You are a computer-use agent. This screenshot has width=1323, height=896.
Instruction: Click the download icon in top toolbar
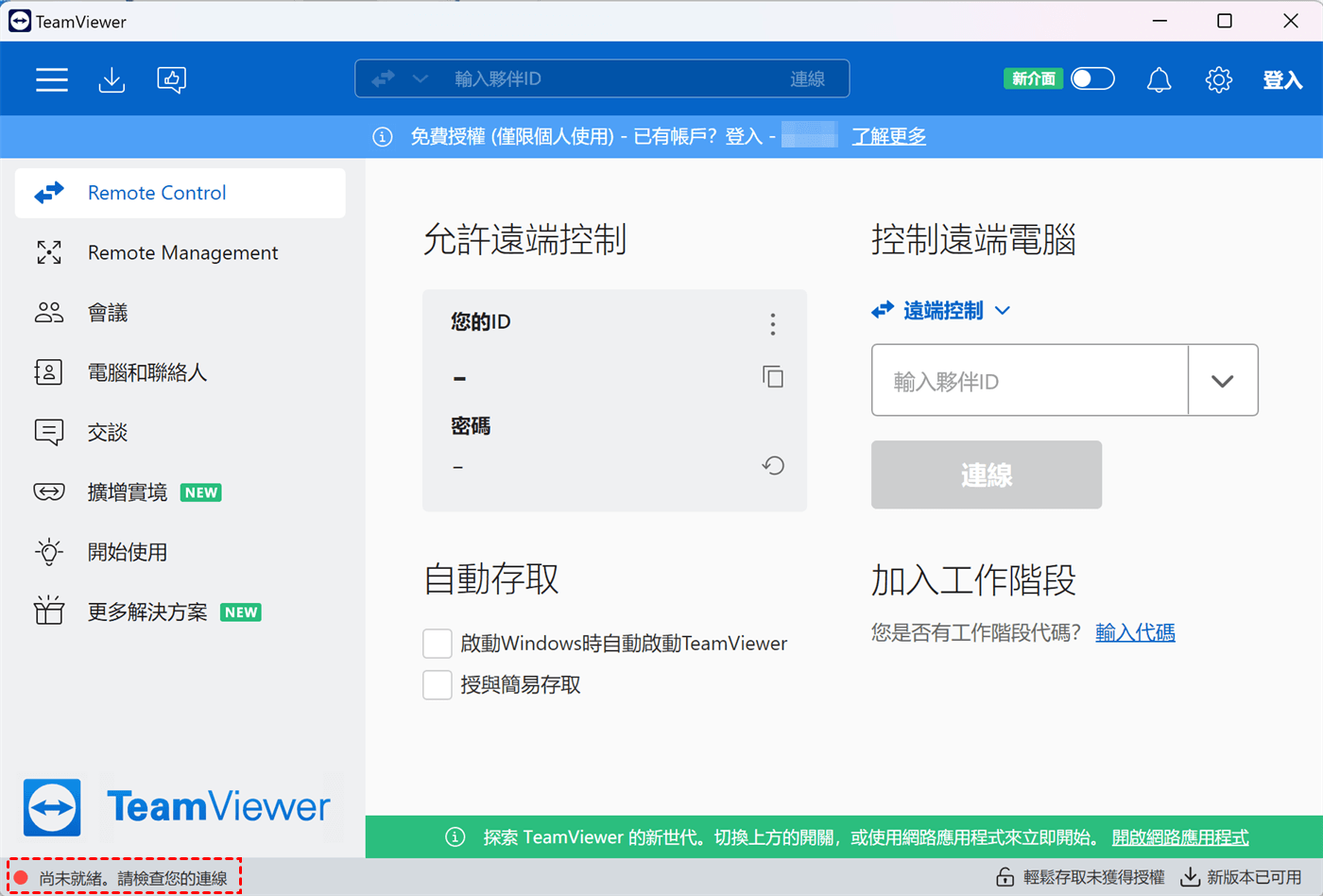pyautogui.click(x=112, y=79)
